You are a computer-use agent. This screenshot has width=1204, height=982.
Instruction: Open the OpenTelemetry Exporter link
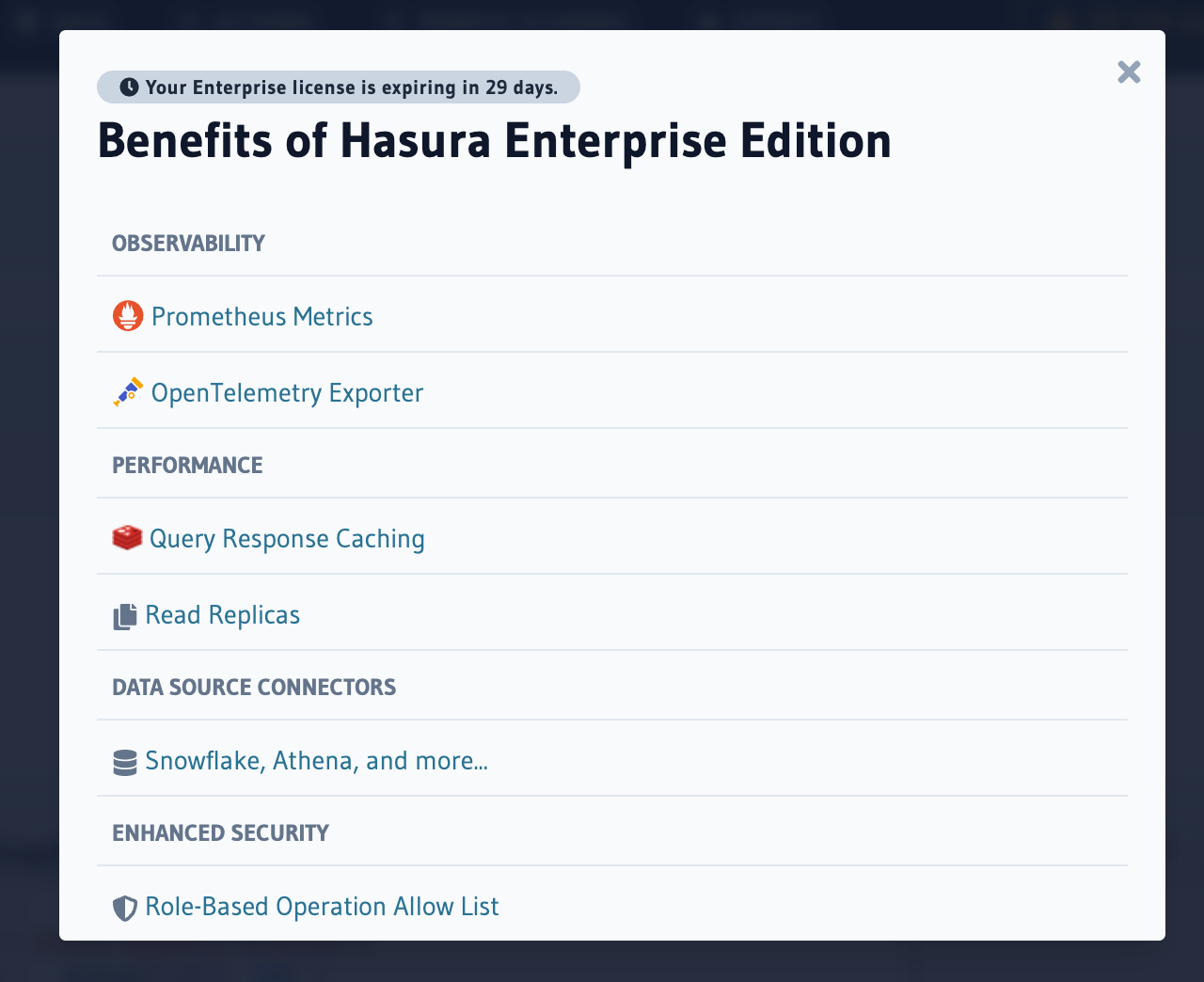pos(287,392)
